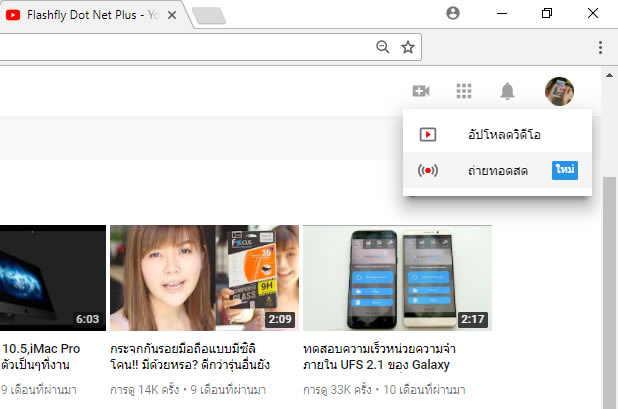The image size is (618, 409).
Task: Click the create video camera icon
Action: (420, 91)
